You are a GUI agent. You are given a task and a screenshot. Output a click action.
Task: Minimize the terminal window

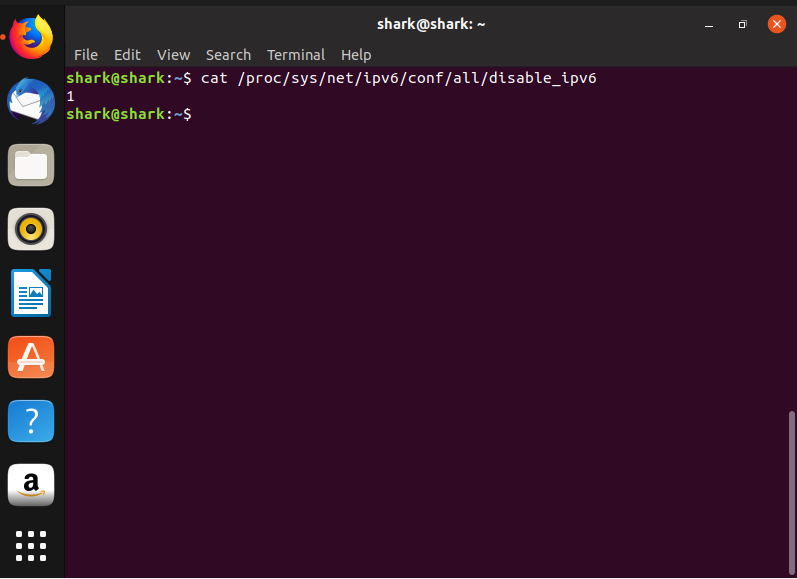709,24
